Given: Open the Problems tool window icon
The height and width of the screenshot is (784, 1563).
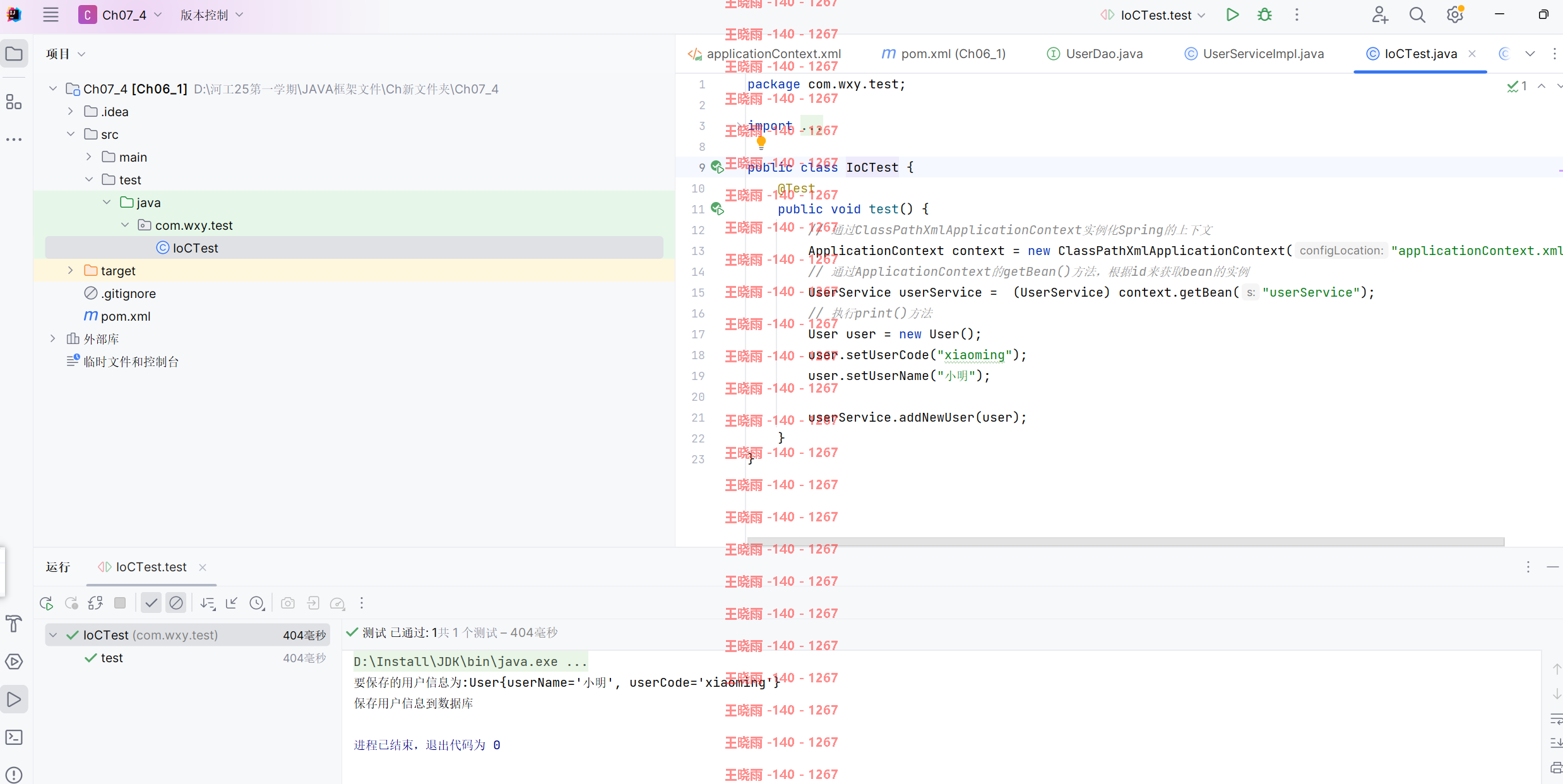Looking at the screenshot, I should (14, 775).
